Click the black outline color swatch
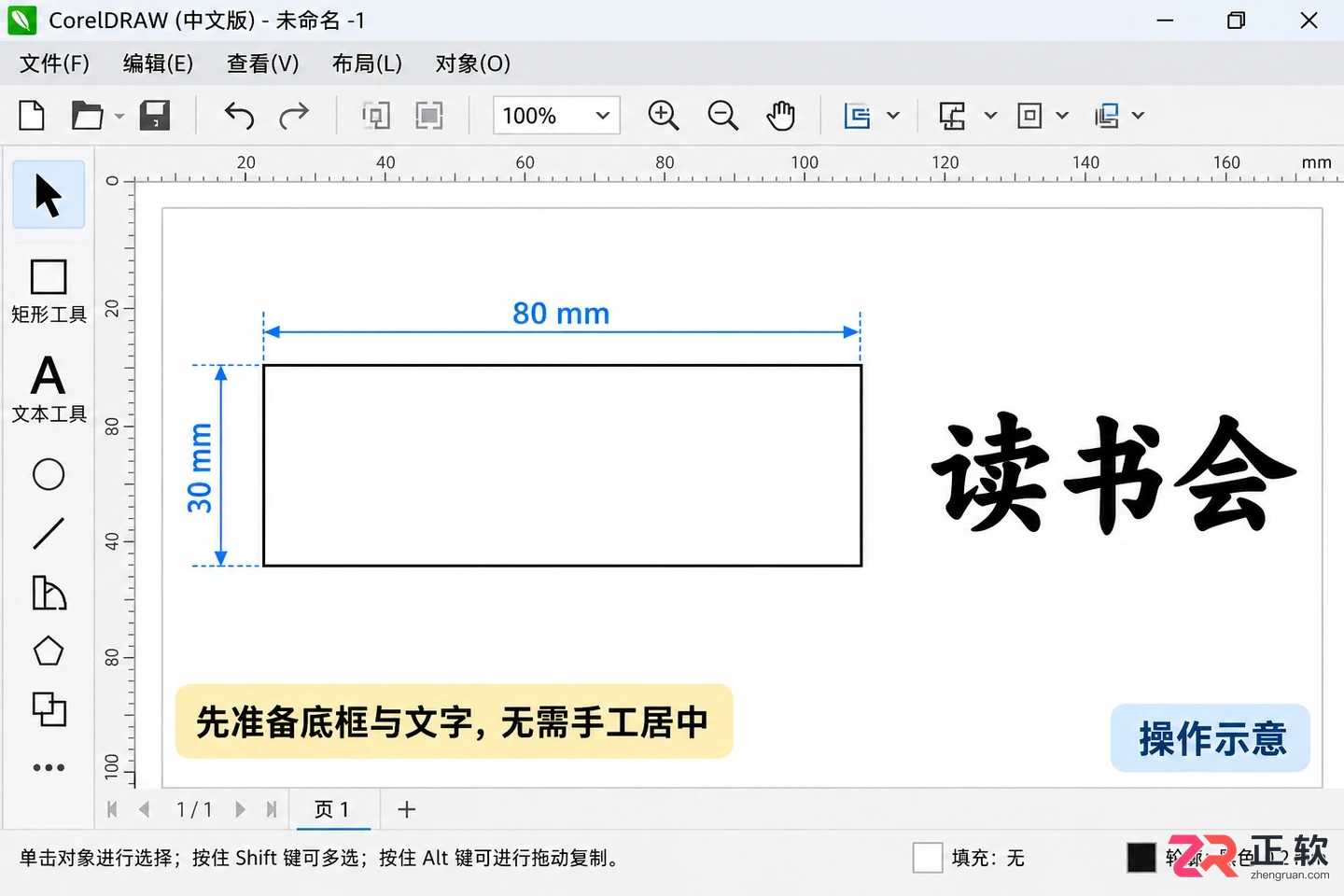 click(x=1141, y=858)
